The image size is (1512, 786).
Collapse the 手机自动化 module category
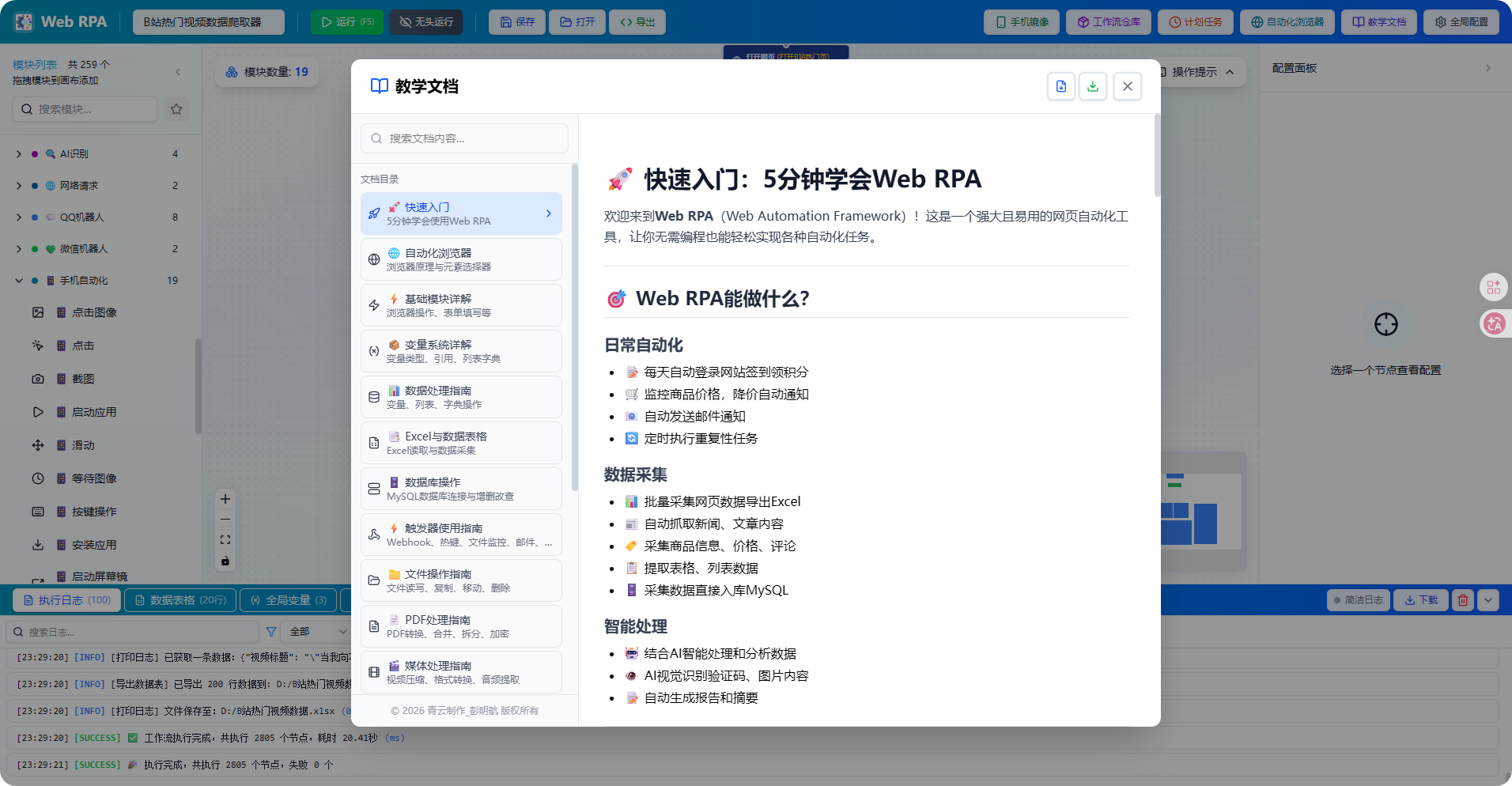pos(17,280)
